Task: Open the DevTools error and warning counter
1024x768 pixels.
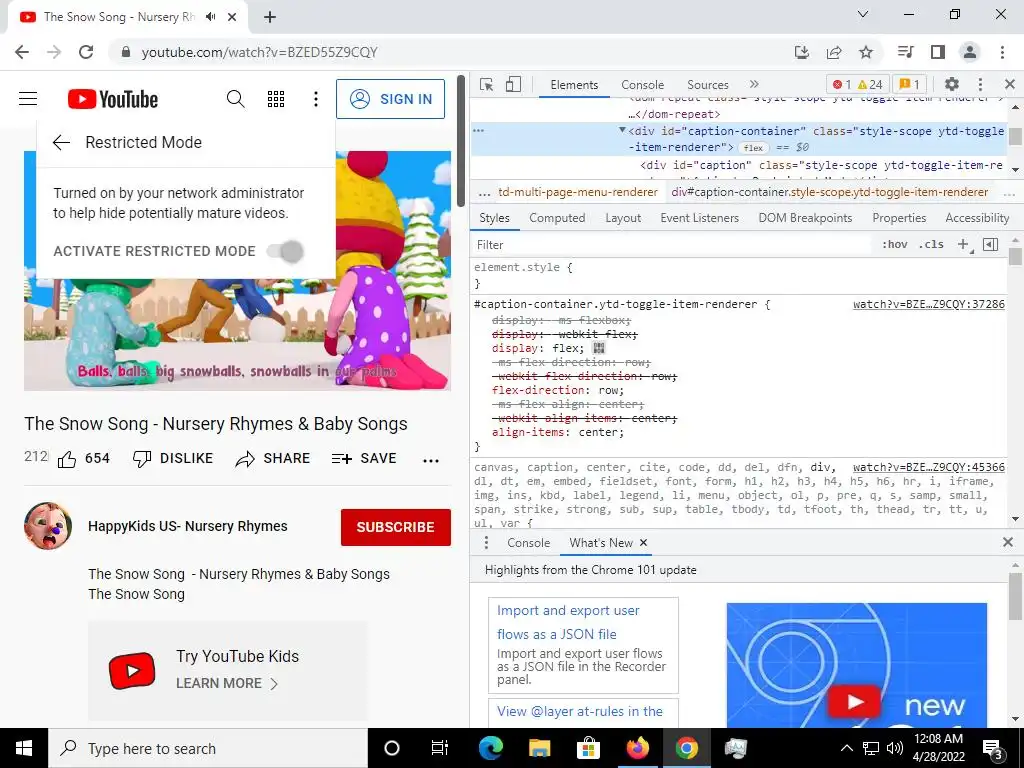Action: [x=858, y=84]
